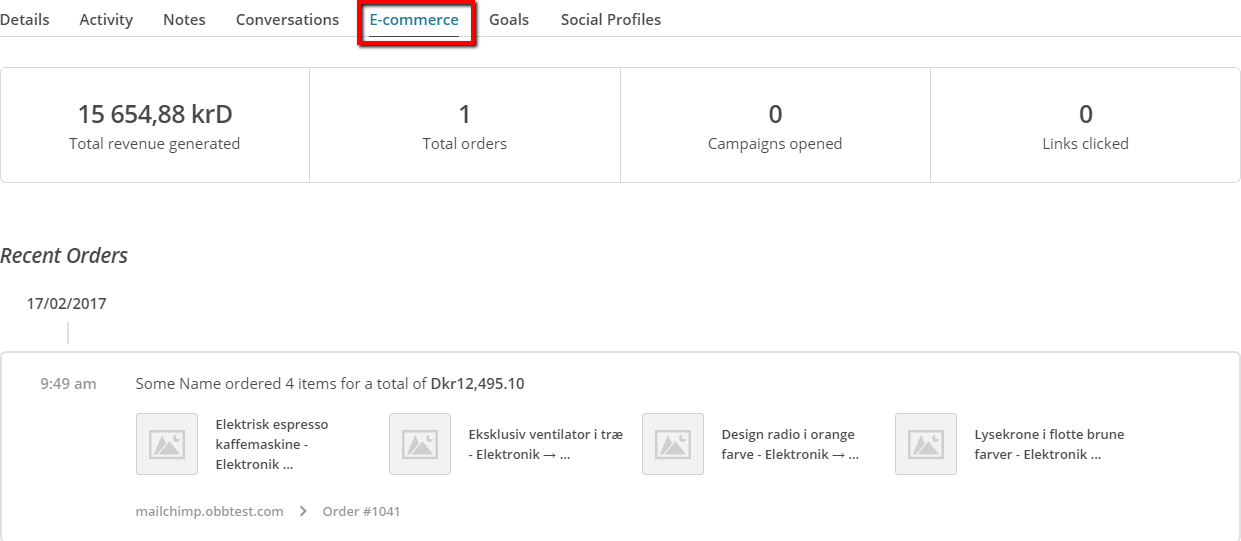
Task: Click the Total revenue generated label
Action: tap(155, 144)
